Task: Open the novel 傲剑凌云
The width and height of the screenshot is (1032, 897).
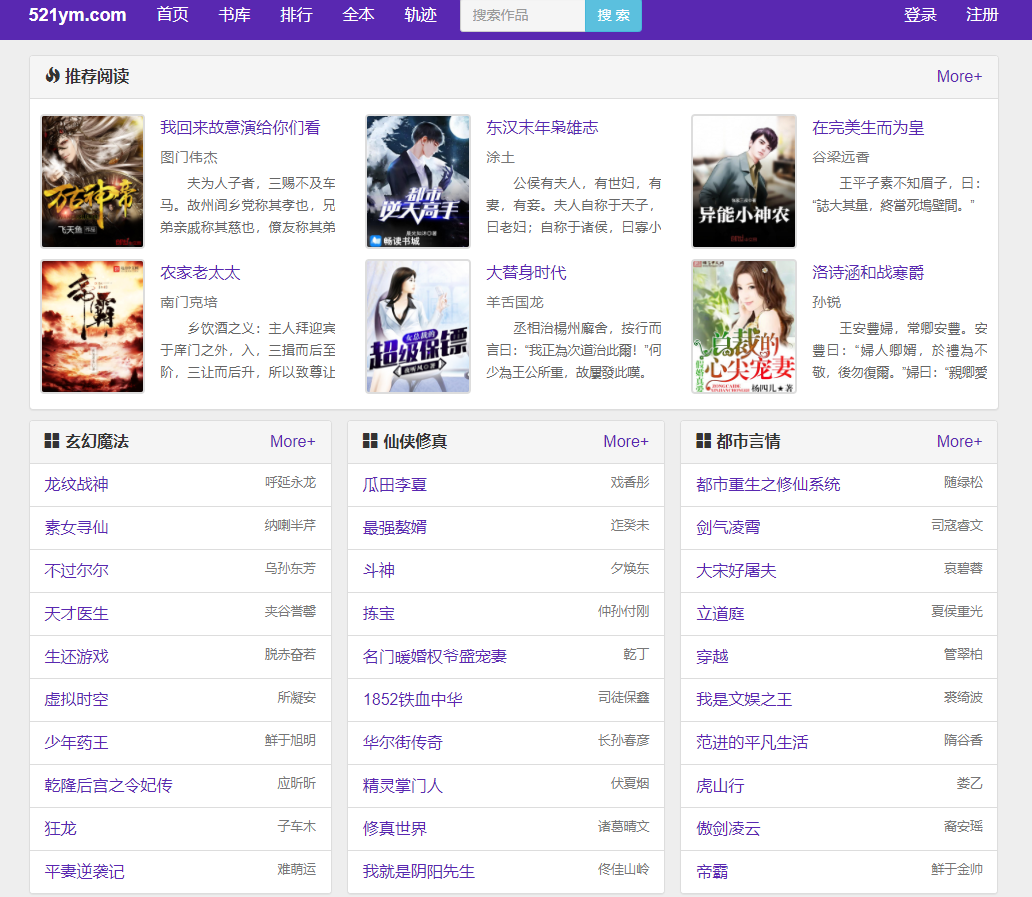Action: (728, 829)
